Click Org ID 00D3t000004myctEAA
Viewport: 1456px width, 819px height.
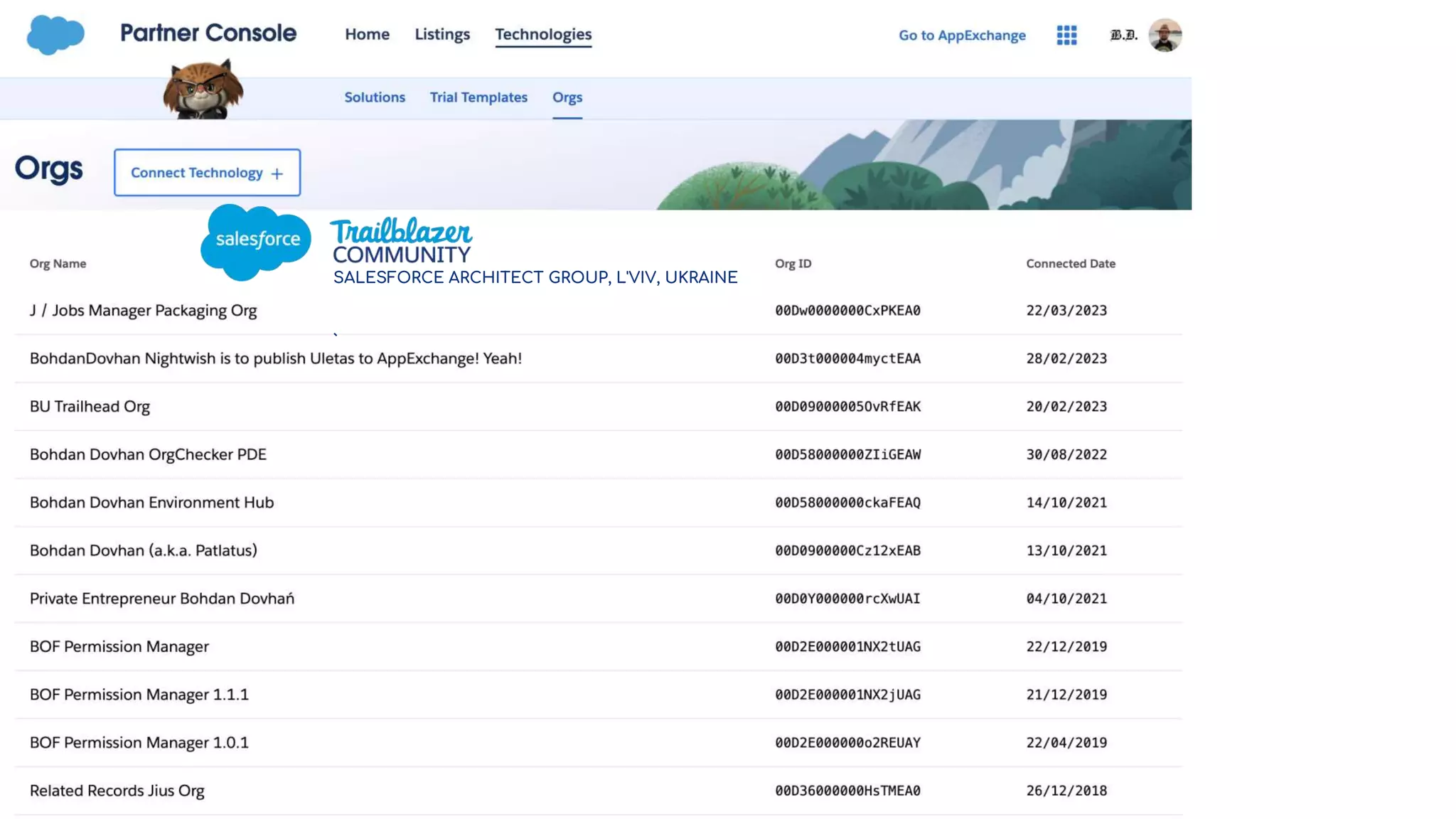847,358
